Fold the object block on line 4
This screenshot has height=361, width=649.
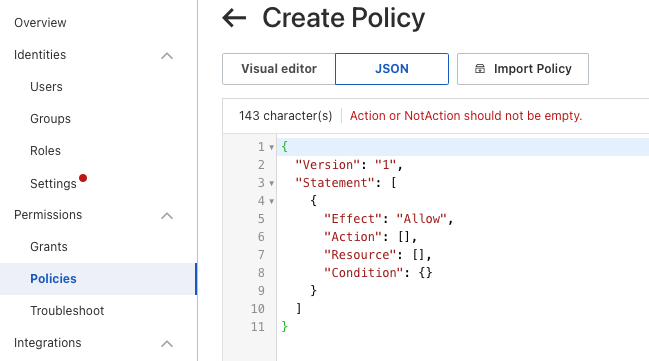point(272,201)
